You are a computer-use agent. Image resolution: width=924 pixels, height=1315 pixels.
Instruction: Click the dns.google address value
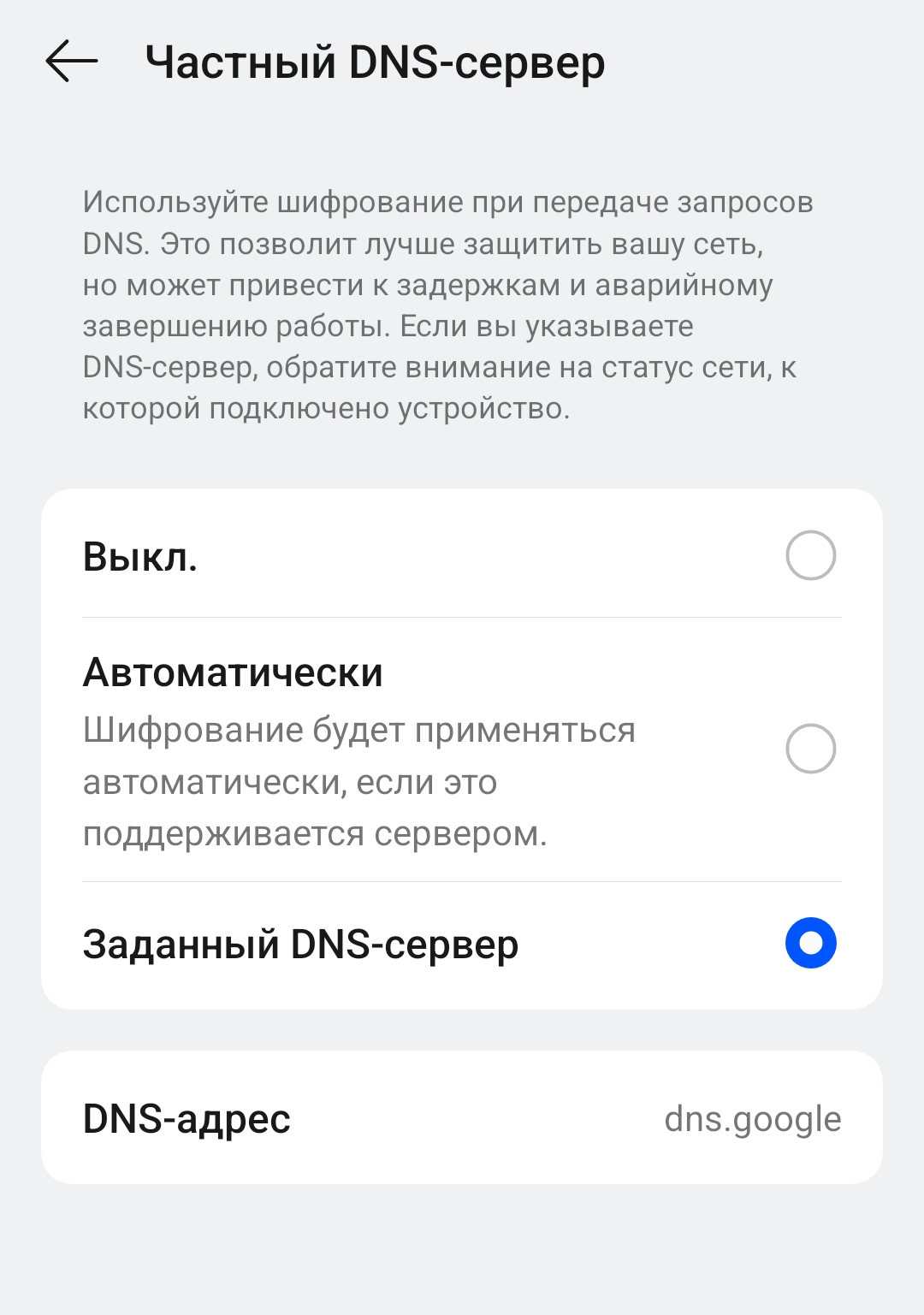[752, 1119]
